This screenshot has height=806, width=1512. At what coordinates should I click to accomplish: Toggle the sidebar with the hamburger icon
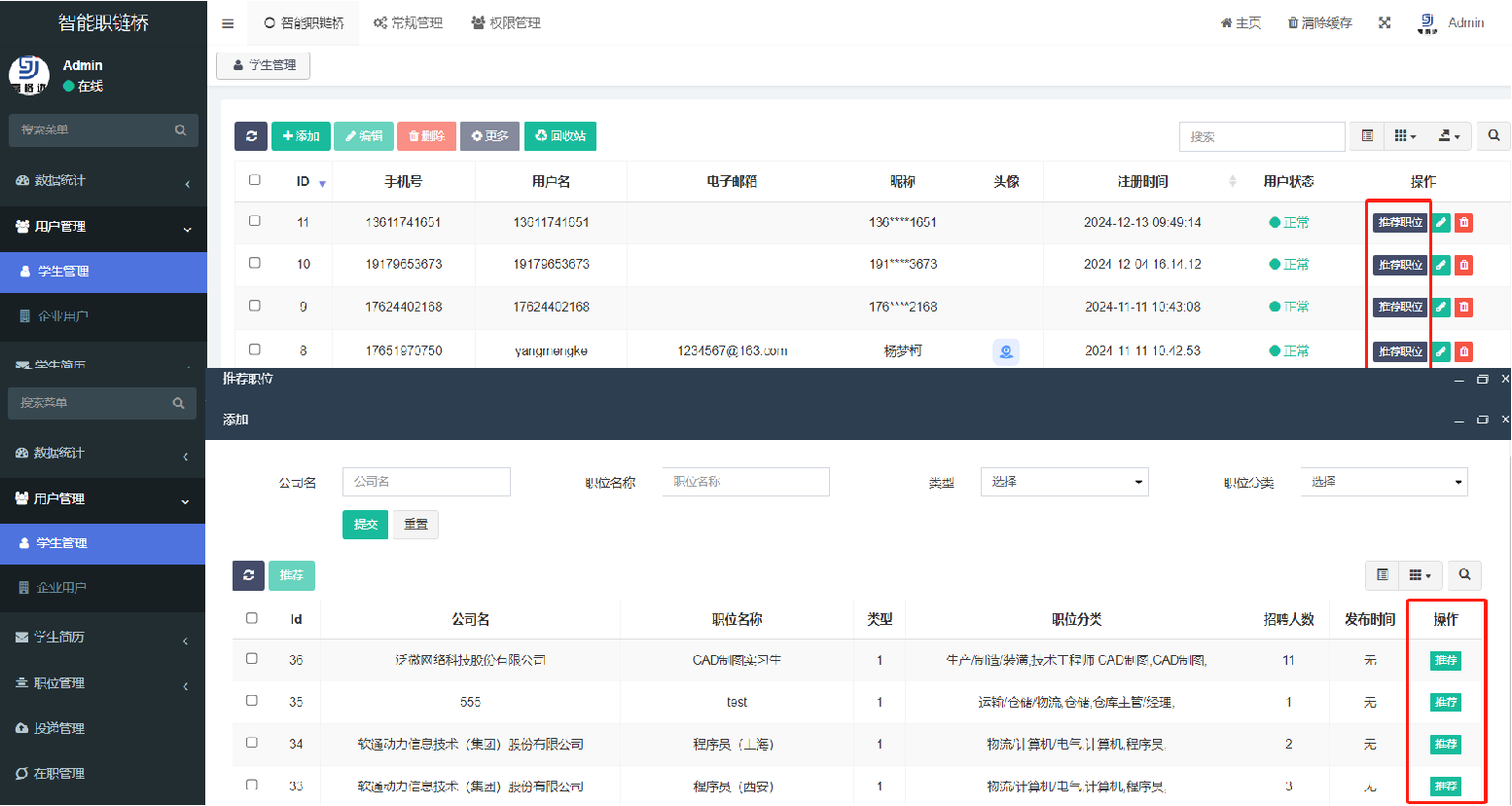228,23
